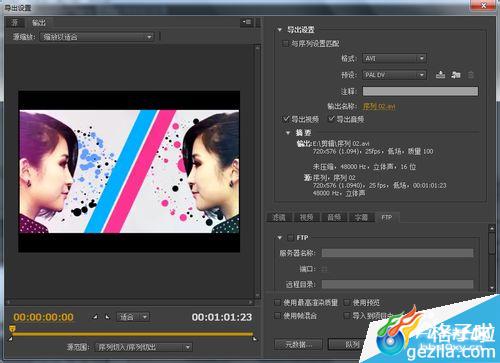Collapse the 导出设置 section triangle
Image resolution: width=500 pixels, height=363 pixels.
[279, 30]
